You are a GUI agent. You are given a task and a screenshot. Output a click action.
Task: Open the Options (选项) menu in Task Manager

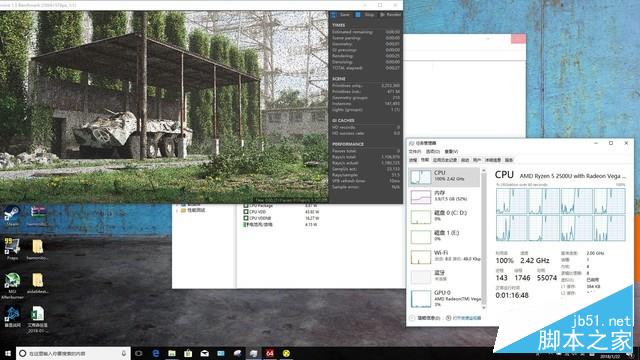tap(433, 151)
